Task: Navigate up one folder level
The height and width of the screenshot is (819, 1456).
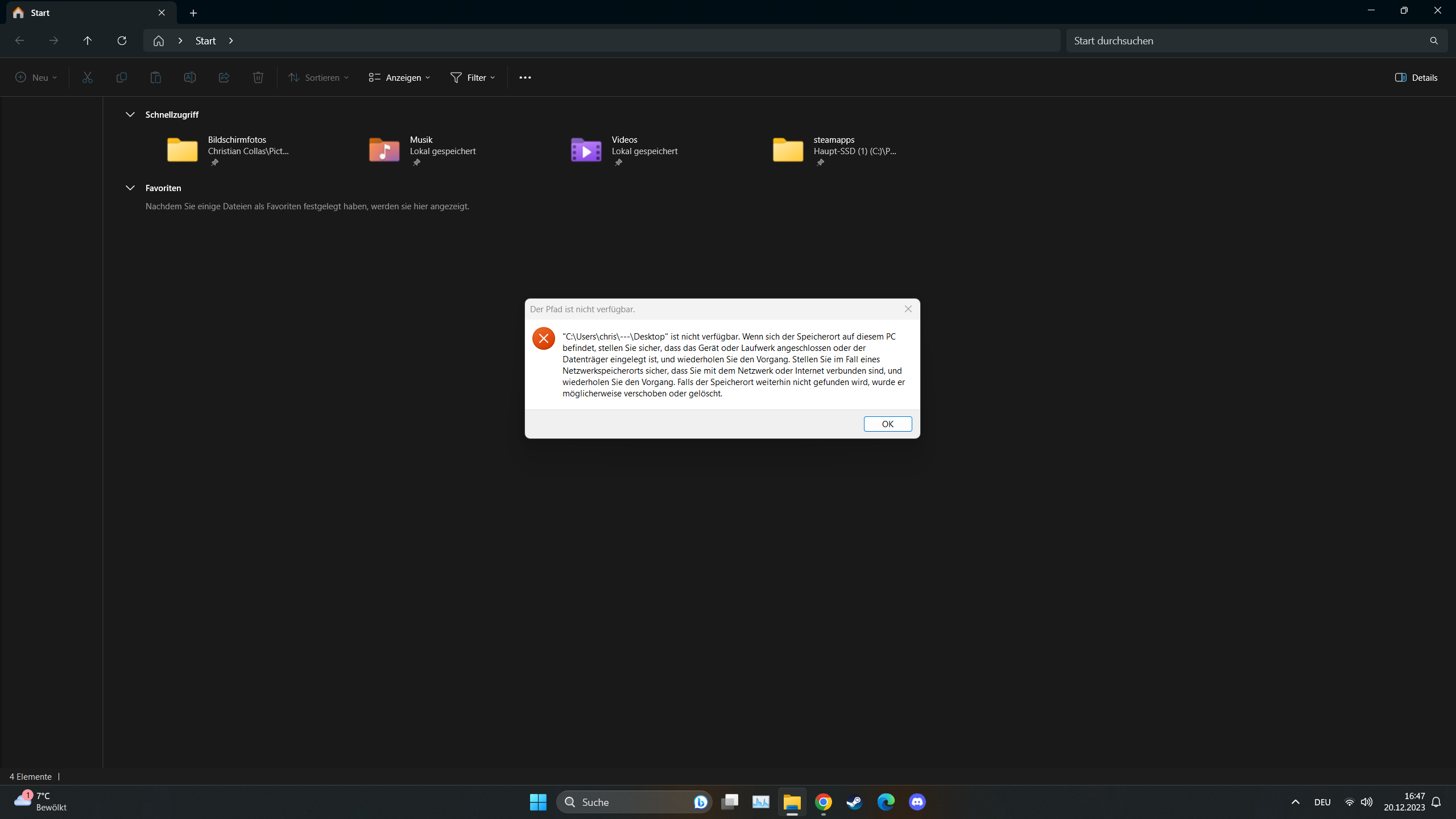Action: click(86, 40)
